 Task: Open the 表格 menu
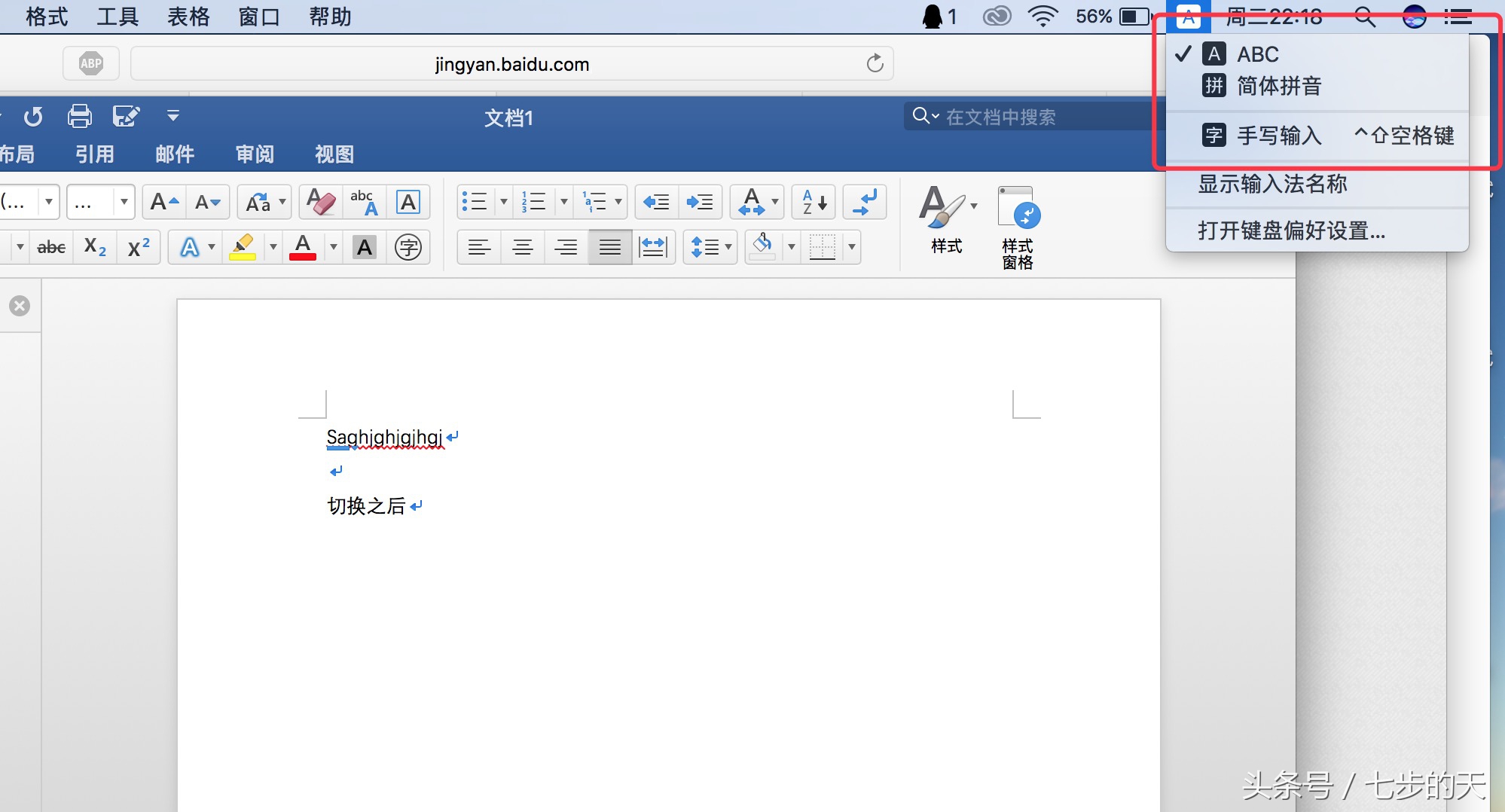click(x=188, y=17)
